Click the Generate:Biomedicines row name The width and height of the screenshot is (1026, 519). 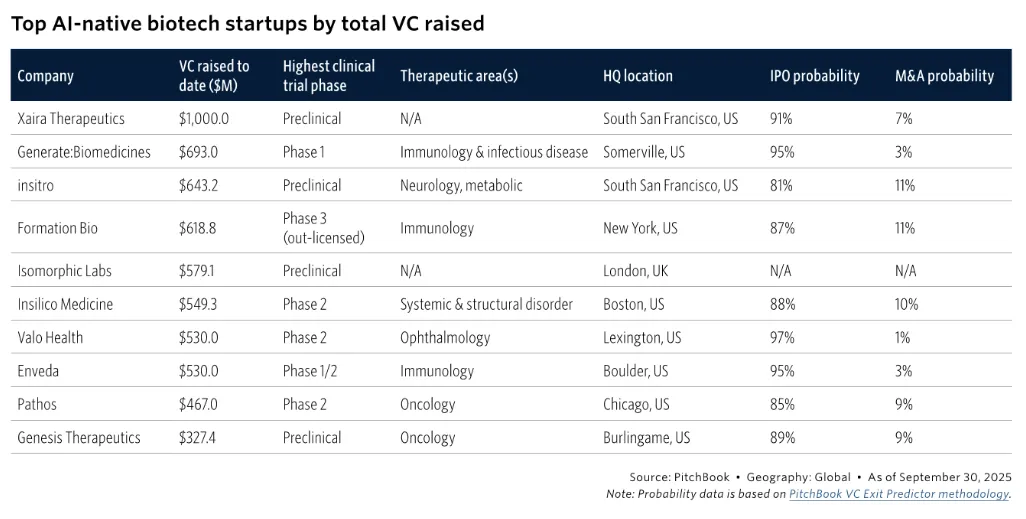84,152
